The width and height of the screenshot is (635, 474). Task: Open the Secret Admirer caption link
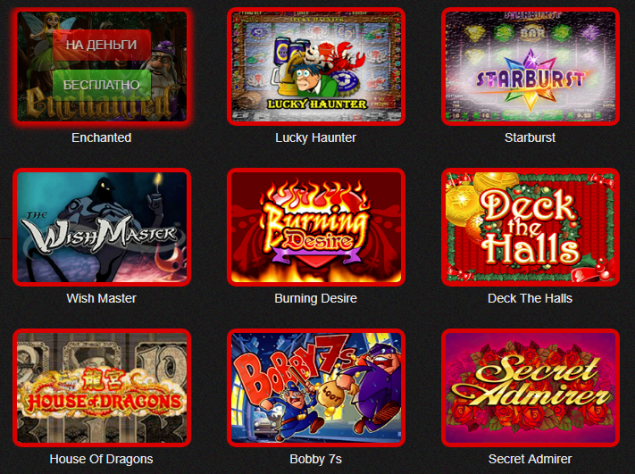530,459
